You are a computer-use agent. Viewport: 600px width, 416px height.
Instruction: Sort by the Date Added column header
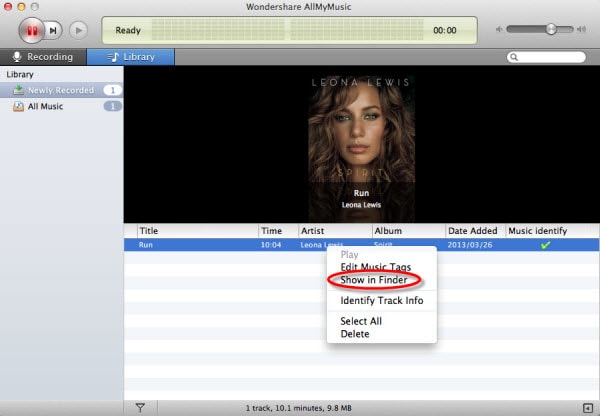(475, 231)
